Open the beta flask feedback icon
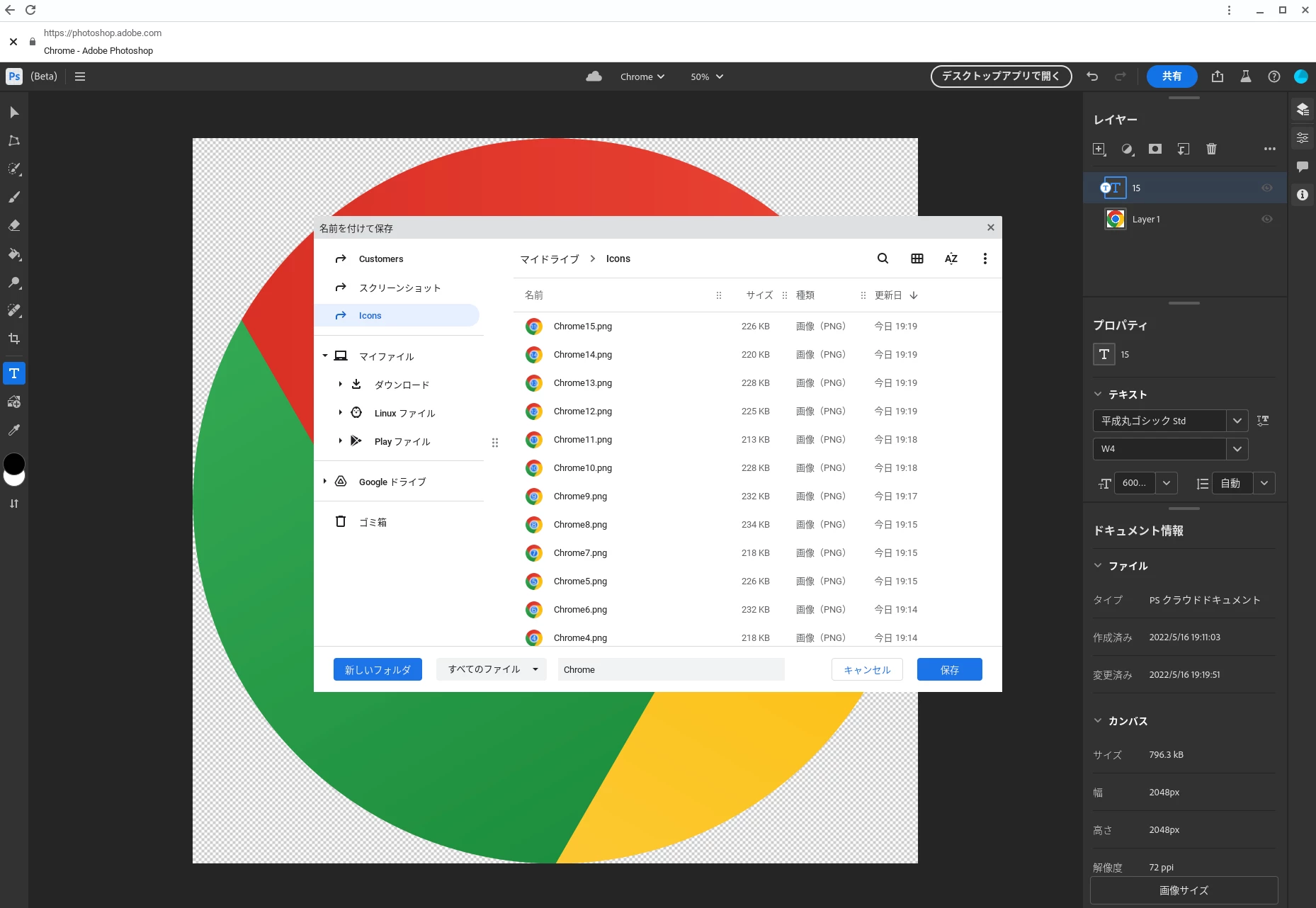This screenshot has width=1316, height=908. pyautogui.click(x=1246, y=76)
